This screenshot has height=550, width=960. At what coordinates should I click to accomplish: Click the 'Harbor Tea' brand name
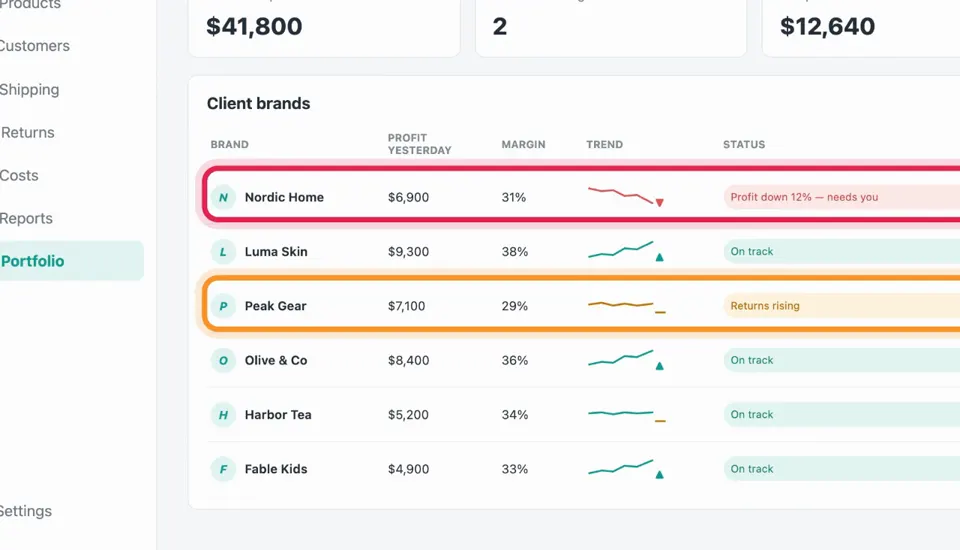point(278,415)
